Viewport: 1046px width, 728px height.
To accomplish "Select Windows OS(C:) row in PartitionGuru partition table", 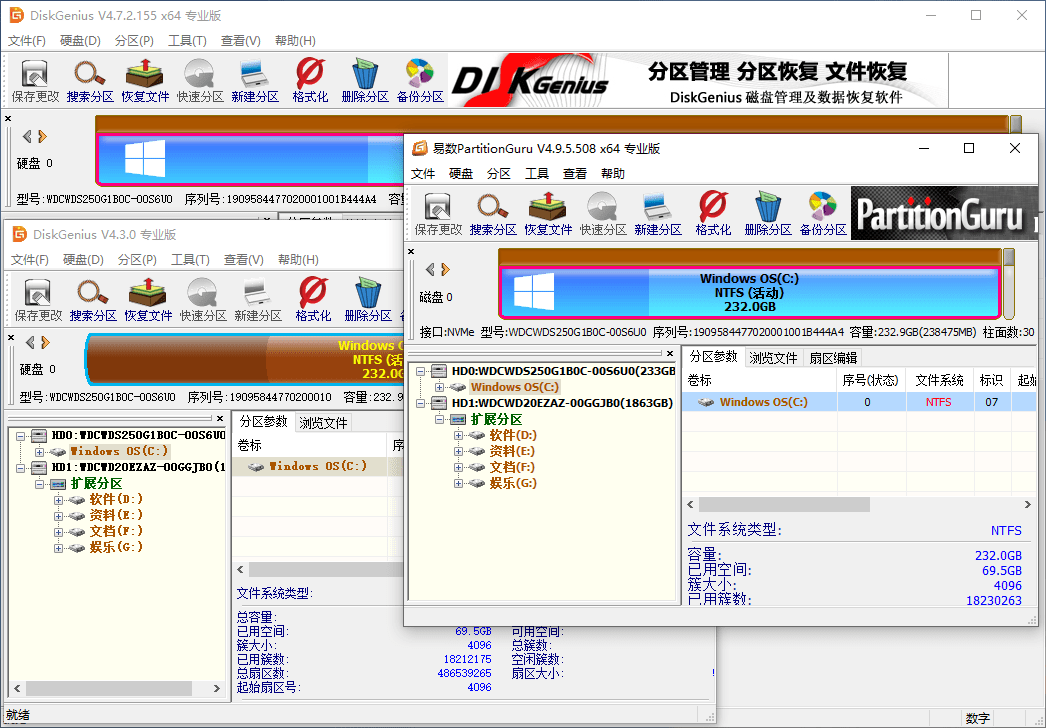I will [x=859, y=402].
